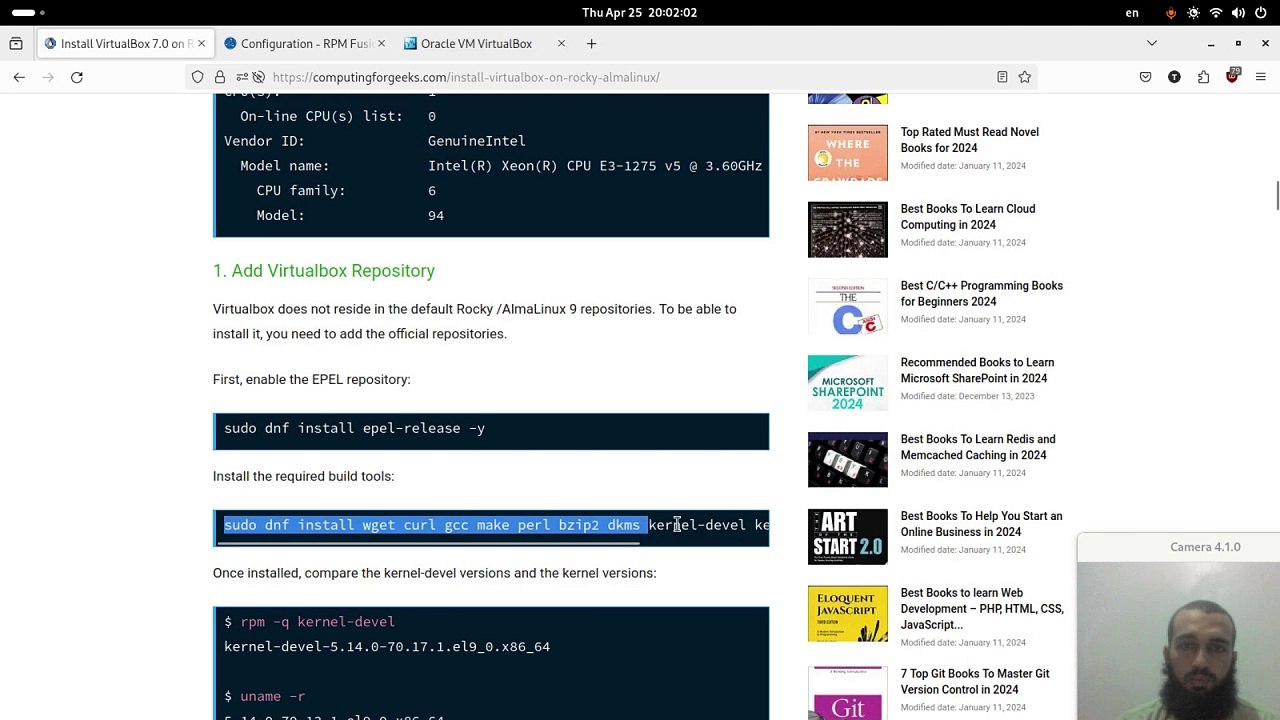This screenshot has width=1280, height=720.
Task: Click the '$ rpm -q kernel-devel' command line
Action: pos(309,622)
